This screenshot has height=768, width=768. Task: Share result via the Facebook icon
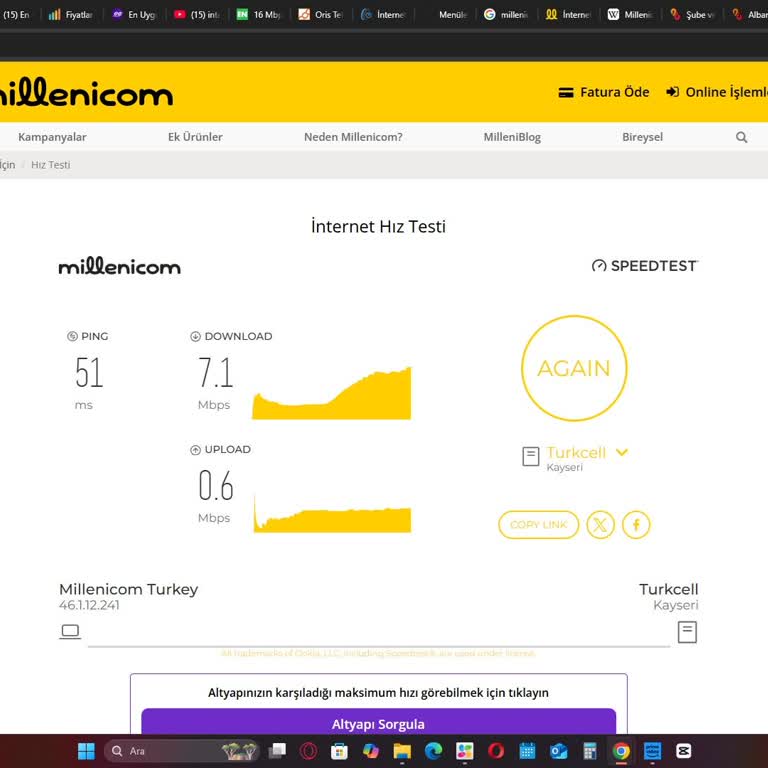636,525
